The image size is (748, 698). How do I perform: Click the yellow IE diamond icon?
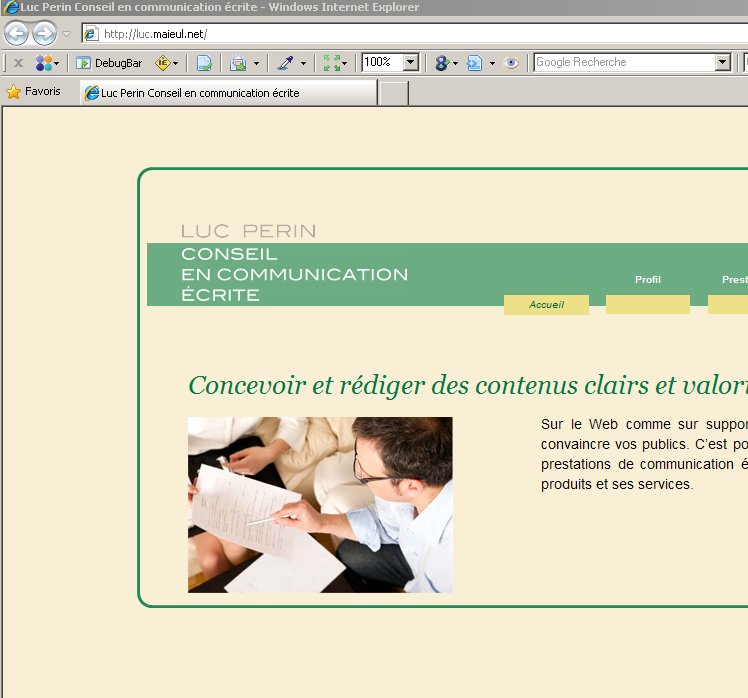163,63
